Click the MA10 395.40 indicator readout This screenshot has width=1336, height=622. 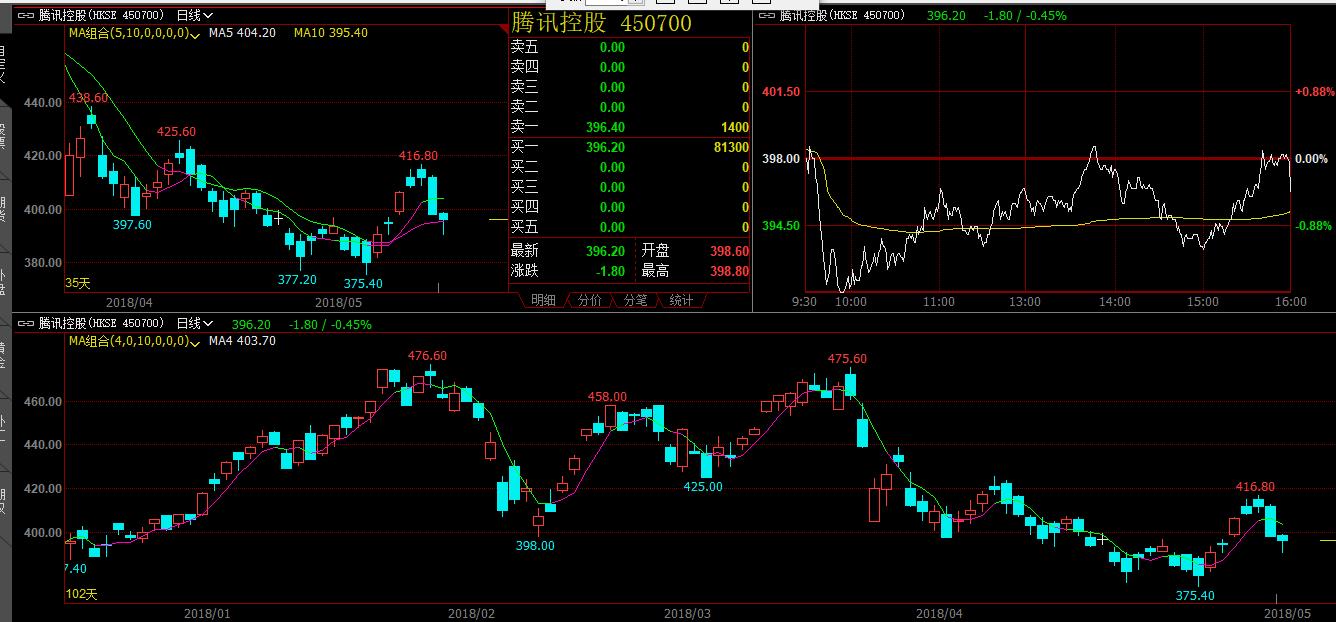pyautogui.click(x=331, y=33)
